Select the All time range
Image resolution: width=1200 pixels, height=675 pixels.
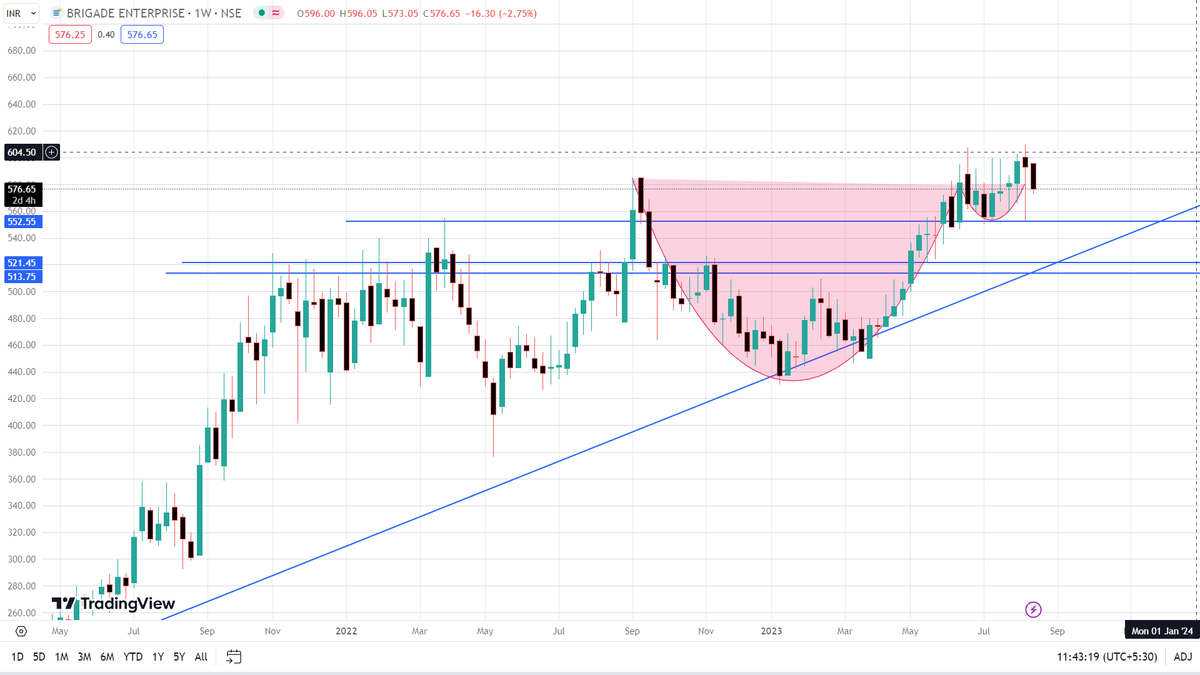coord(201,657)
